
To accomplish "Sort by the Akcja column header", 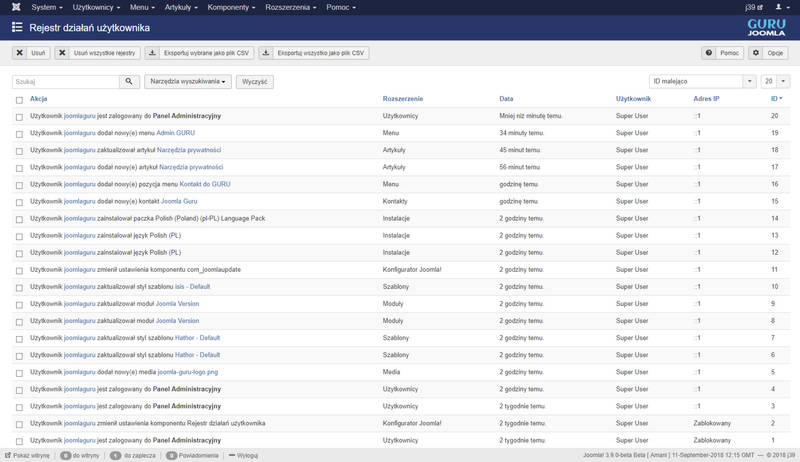I will pyautogui.click(x=38, y=99).
